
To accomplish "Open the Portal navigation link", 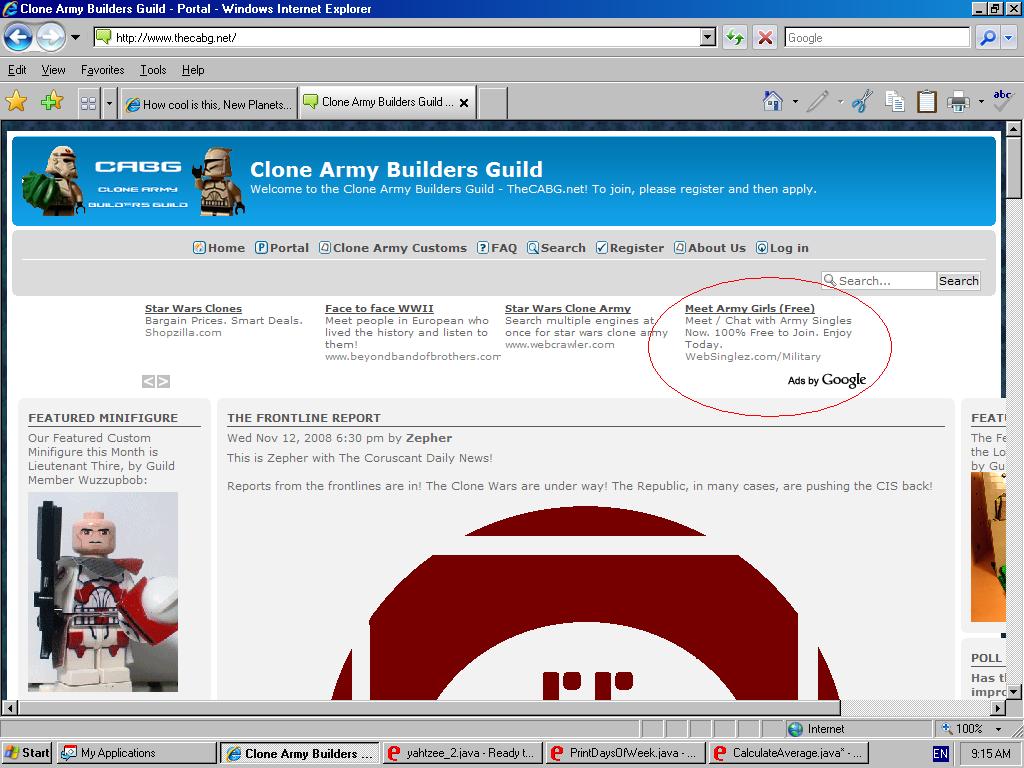I will pyautogui.click(x=281, y=248).
